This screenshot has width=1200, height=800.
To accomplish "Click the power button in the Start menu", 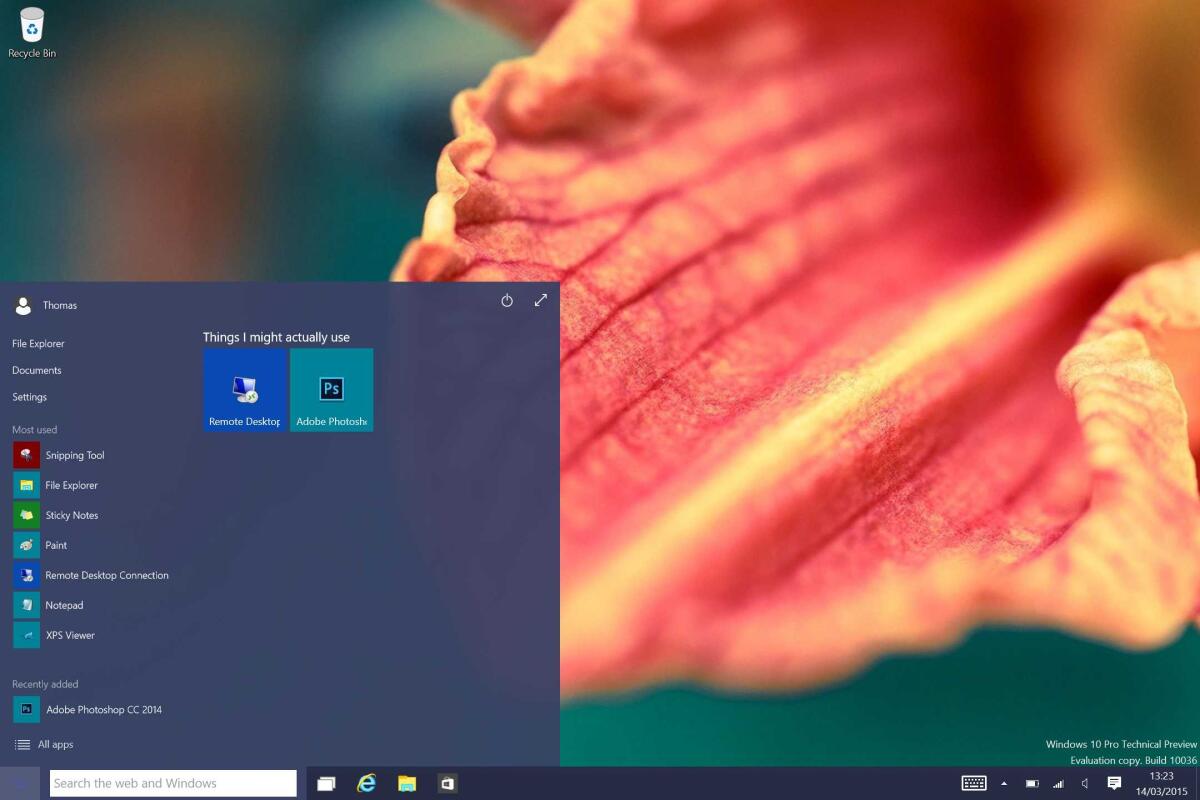I will click(507, 299).
